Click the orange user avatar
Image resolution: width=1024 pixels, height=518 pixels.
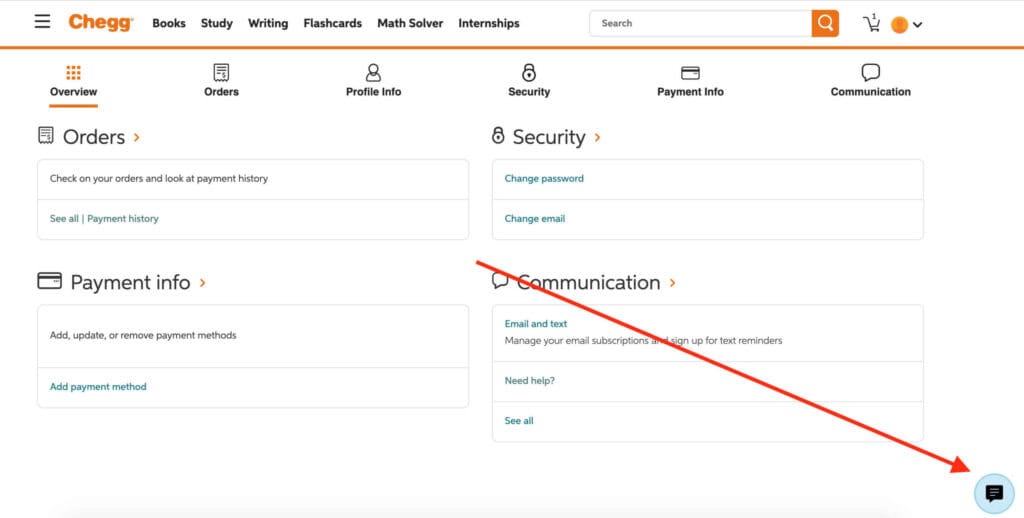(x=899, y=25)
